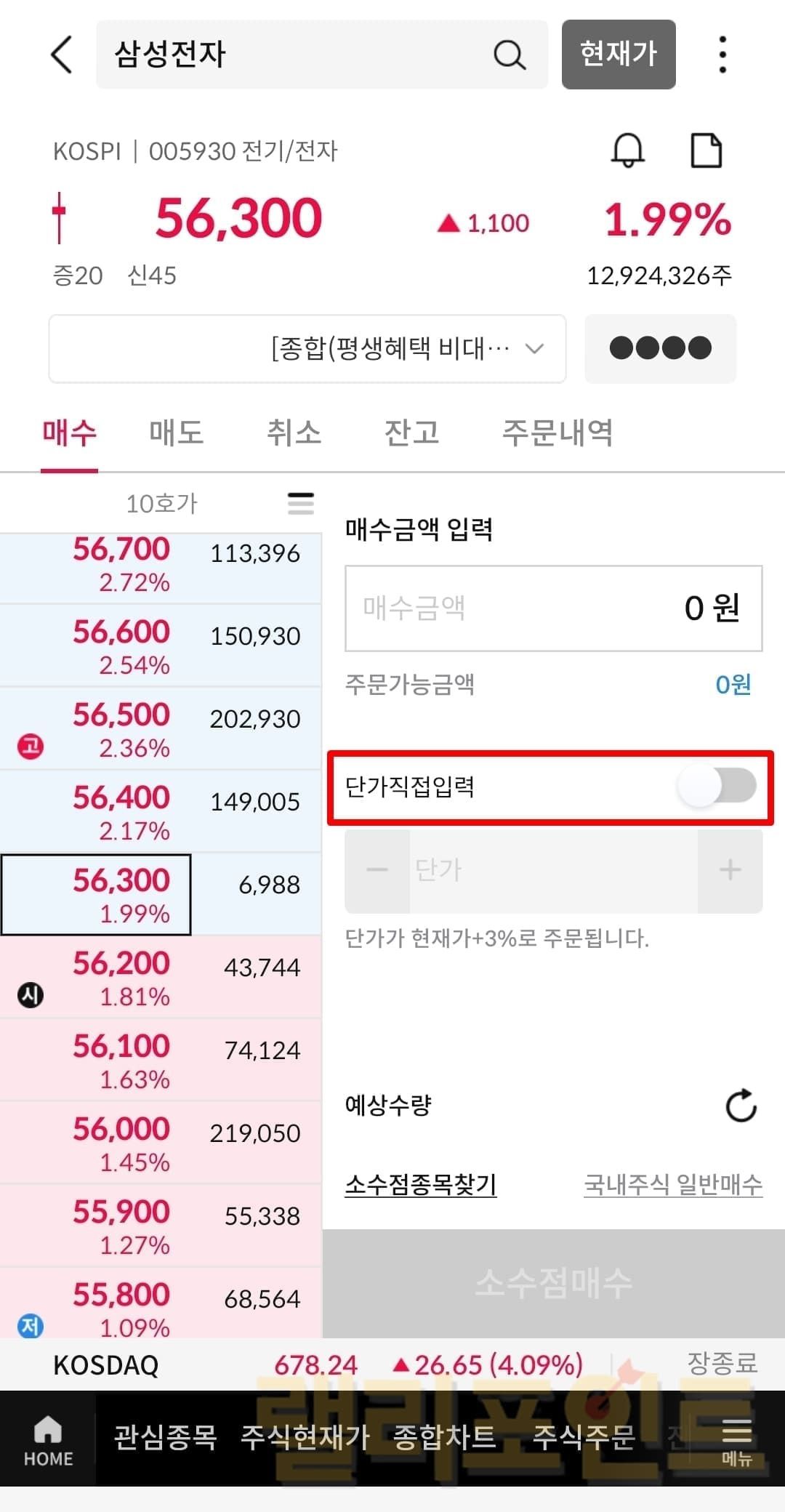Increase 단가 with plus button
Image resolution: width=785 pixels, height=1512 pixels.
click(730, 870)
